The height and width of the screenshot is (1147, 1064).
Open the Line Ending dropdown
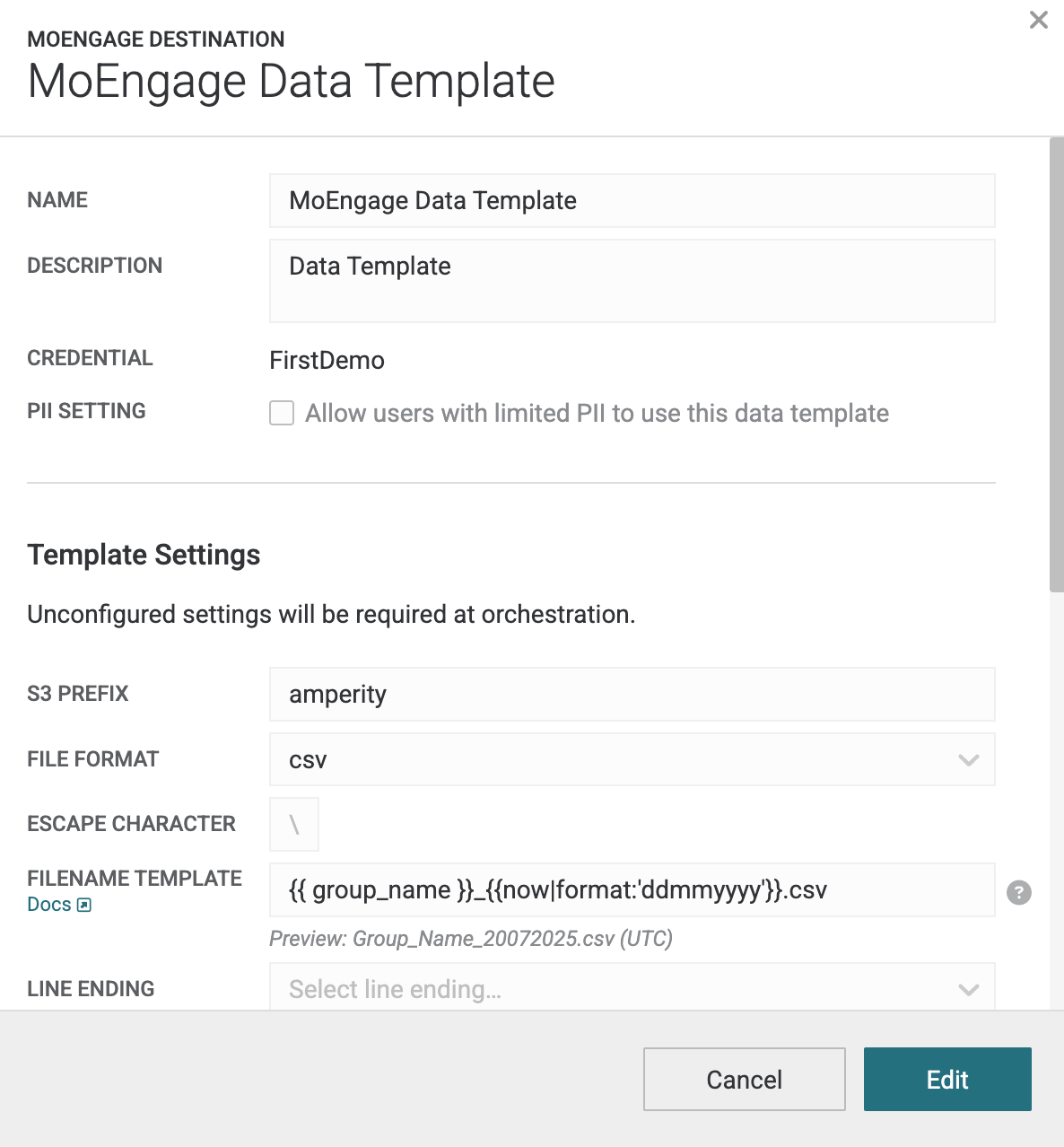pyautogui.click(x=632, y=989)
